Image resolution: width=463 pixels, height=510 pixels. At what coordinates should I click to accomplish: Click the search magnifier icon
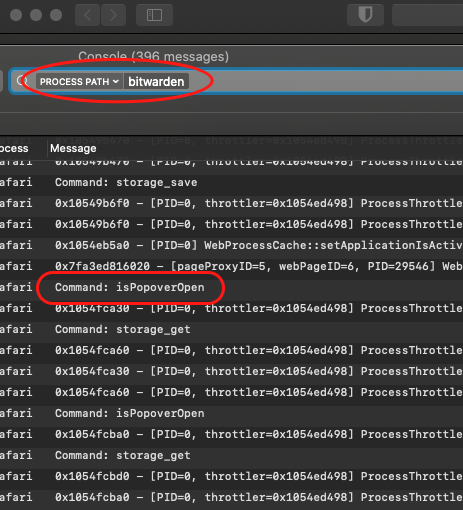(22, 81)
